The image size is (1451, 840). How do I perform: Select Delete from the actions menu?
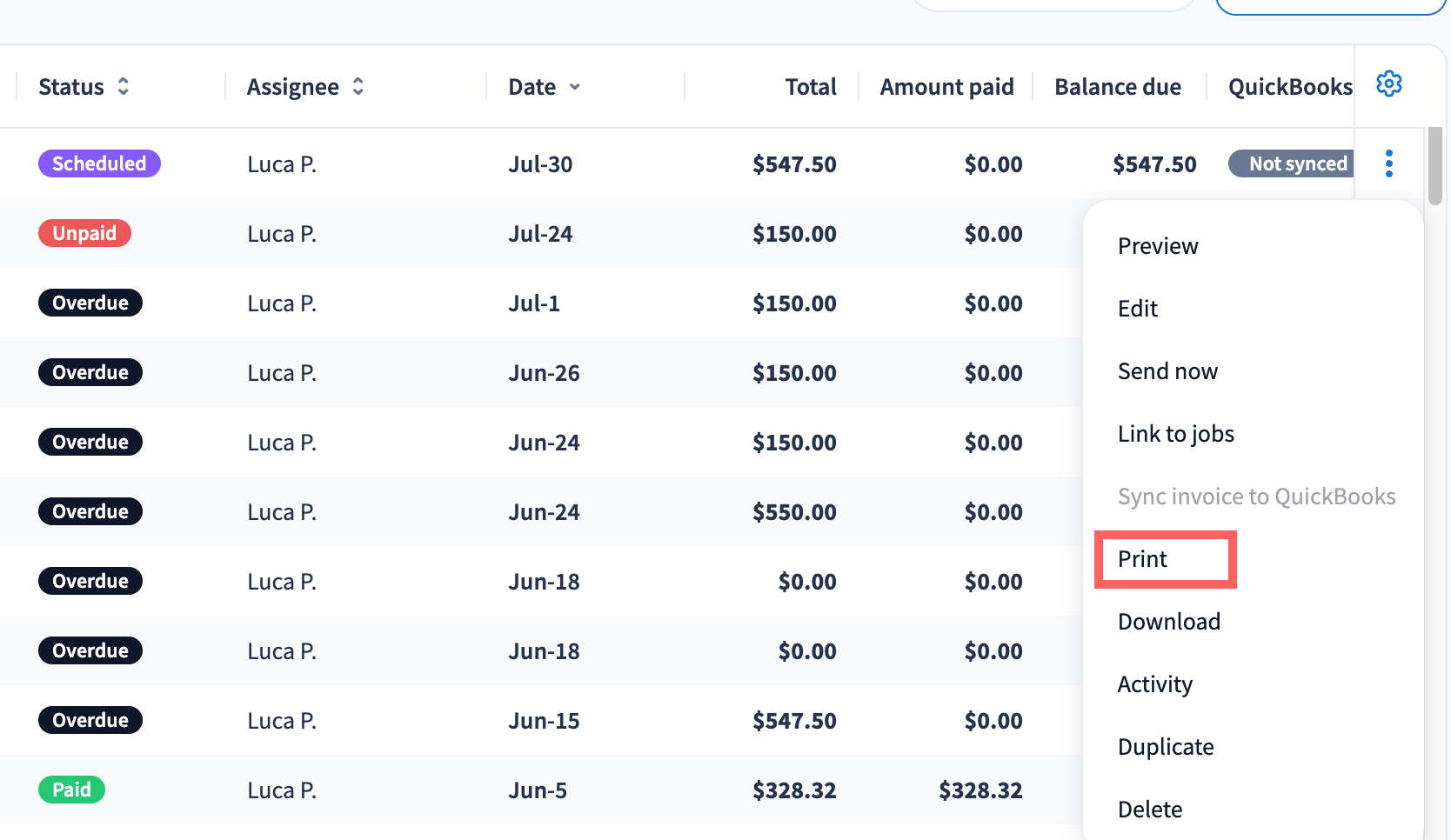point(1150,810)
